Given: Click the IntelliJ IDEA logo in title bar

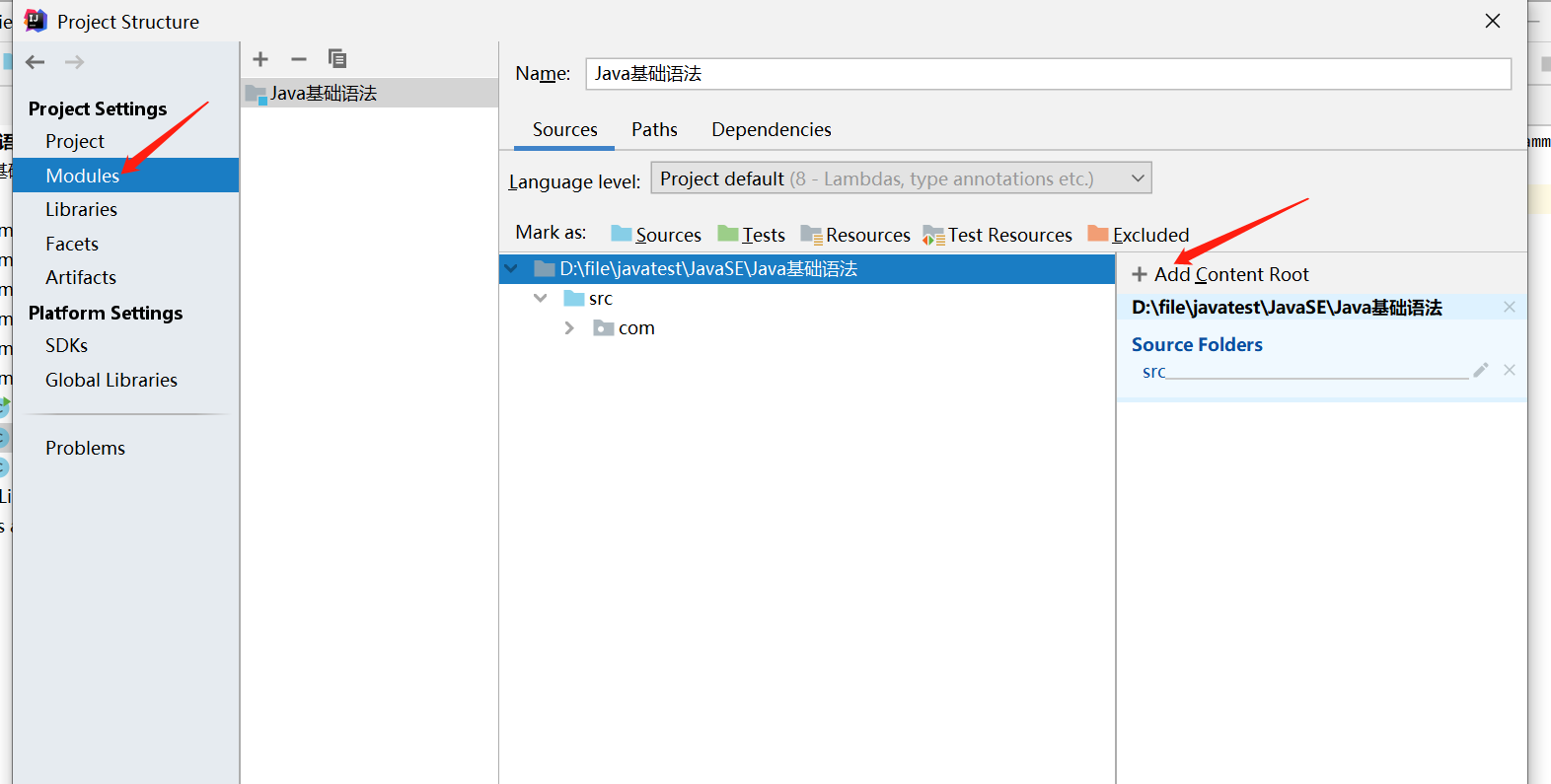Looking at the screenshot, I should coord(36,21).
